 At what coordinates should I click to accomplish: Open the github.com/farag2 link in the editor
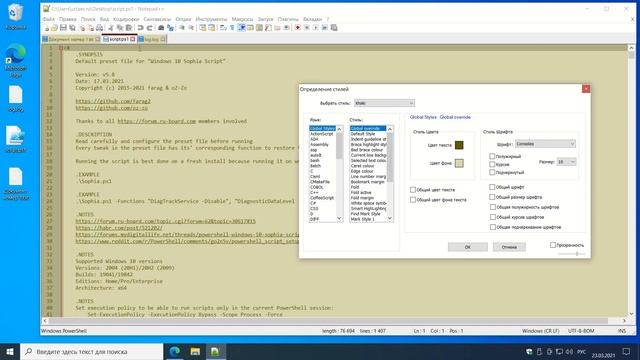coord(113,101)
